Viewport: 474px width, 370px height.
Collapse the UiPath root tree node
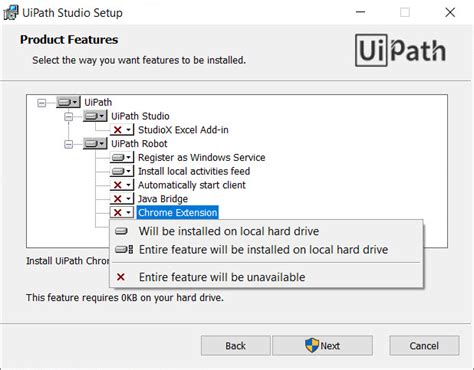(42, 103)
